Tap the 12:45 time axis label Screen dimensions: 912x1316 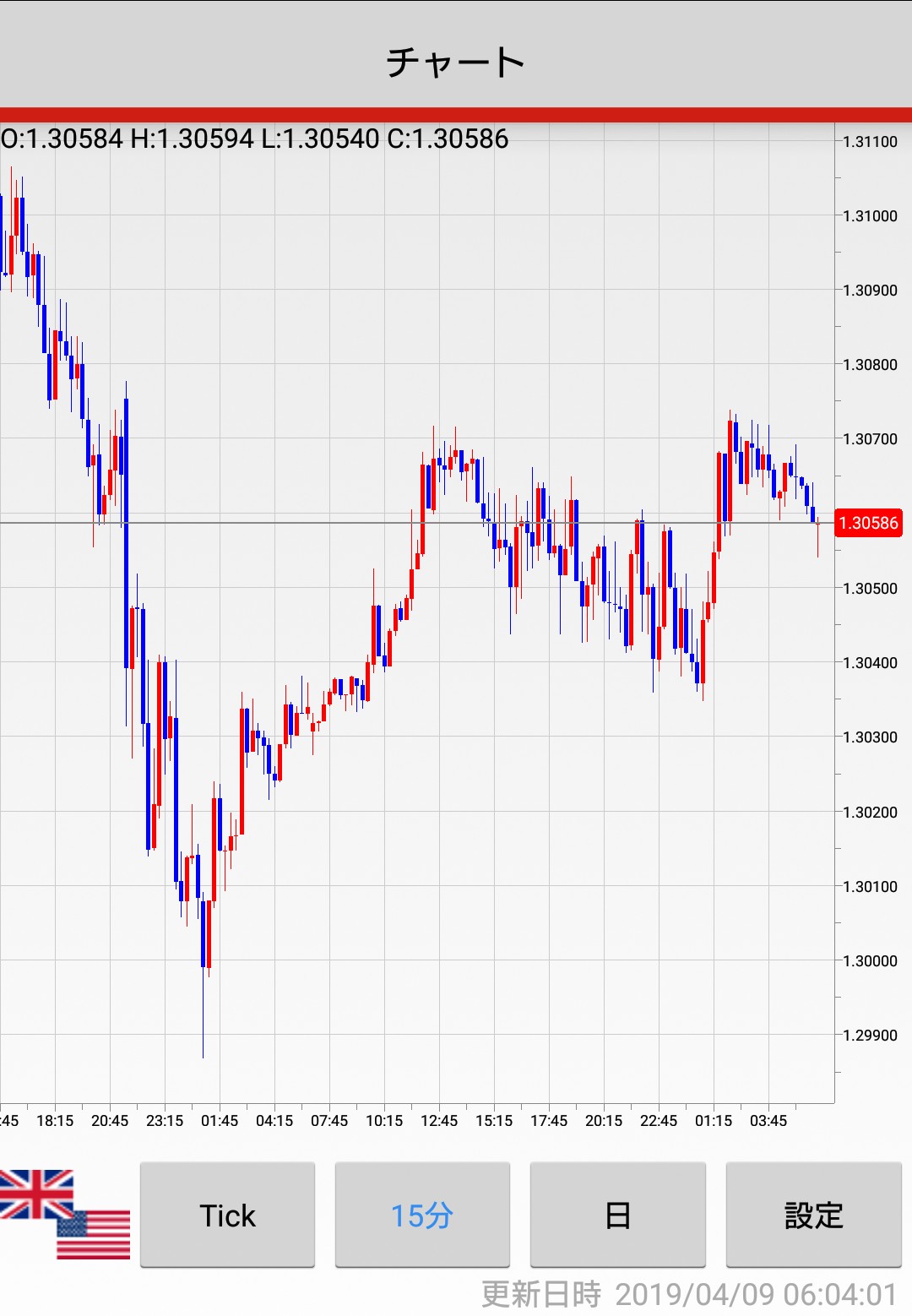pyautogui.click(x=439, y=1121)
